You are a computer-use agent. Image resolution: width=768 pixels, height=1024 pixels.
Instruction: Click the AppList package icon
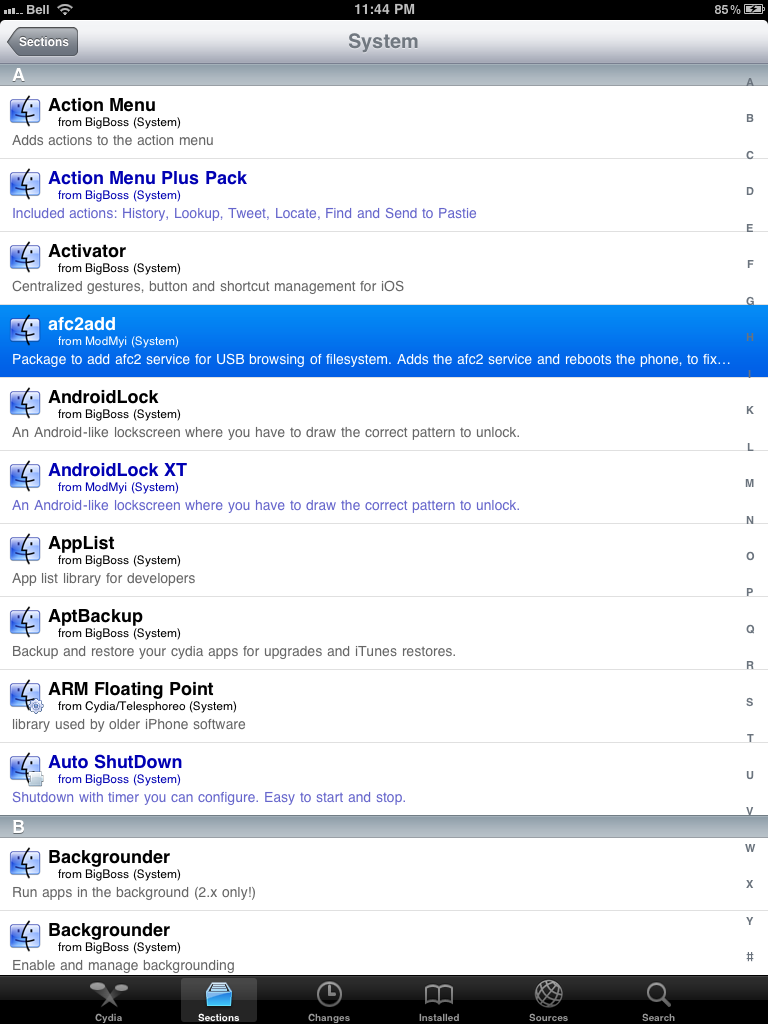tap(25, 550)
